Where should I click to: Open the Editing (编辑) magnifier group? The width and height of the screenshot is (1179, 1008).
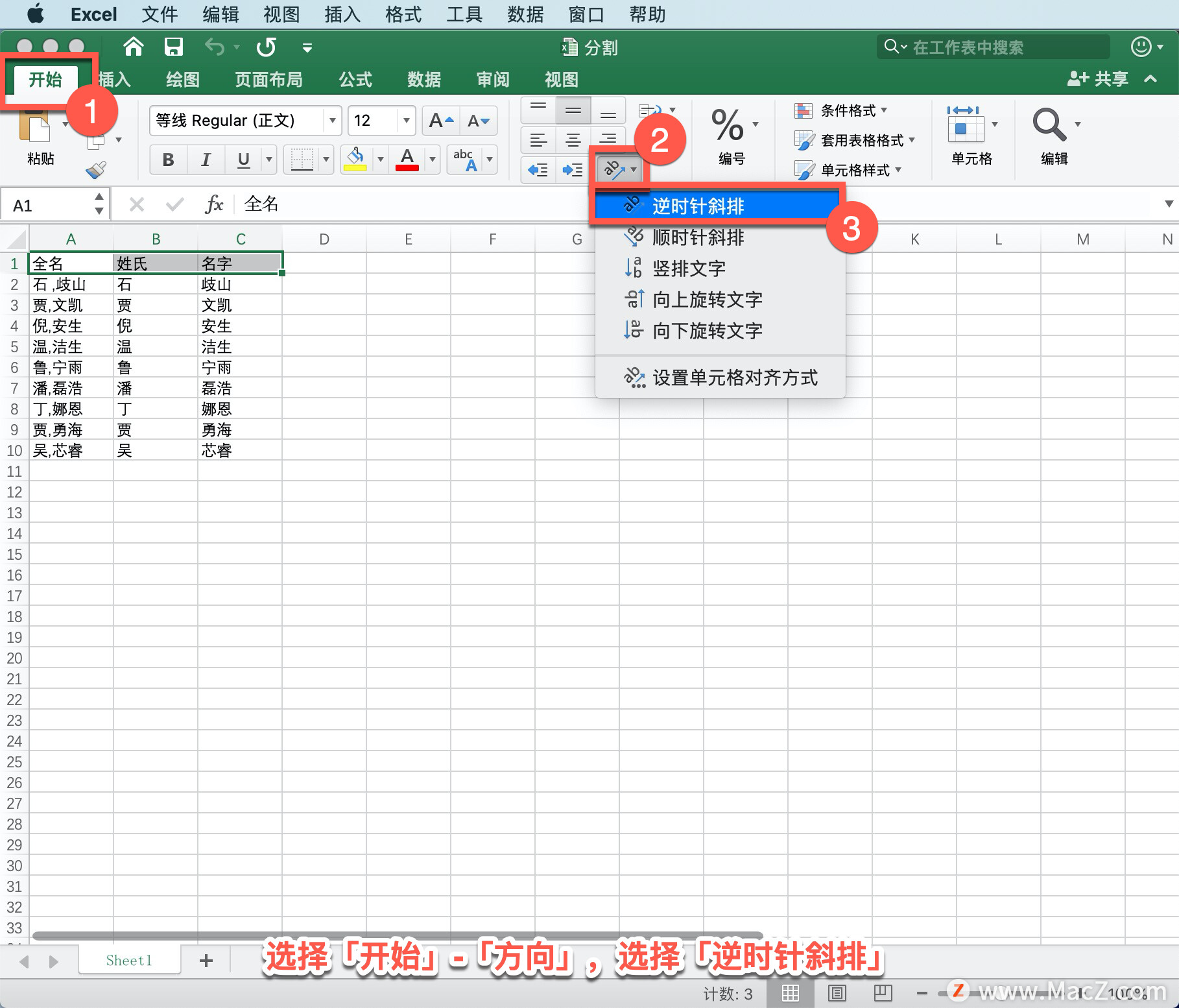pos(1055,135)
